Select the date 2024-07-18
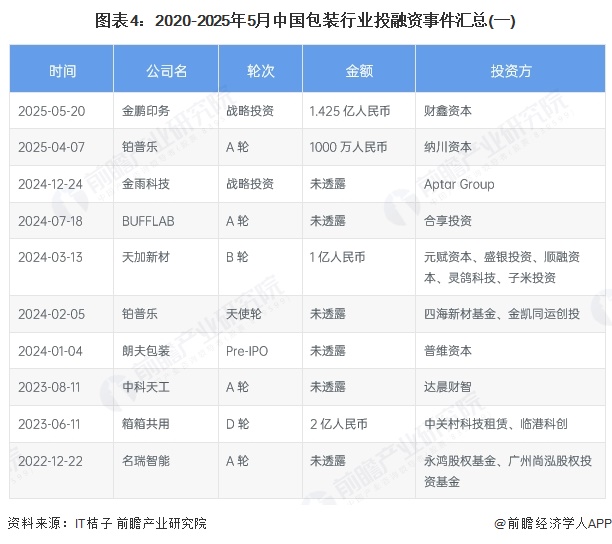 coord(50,221)
